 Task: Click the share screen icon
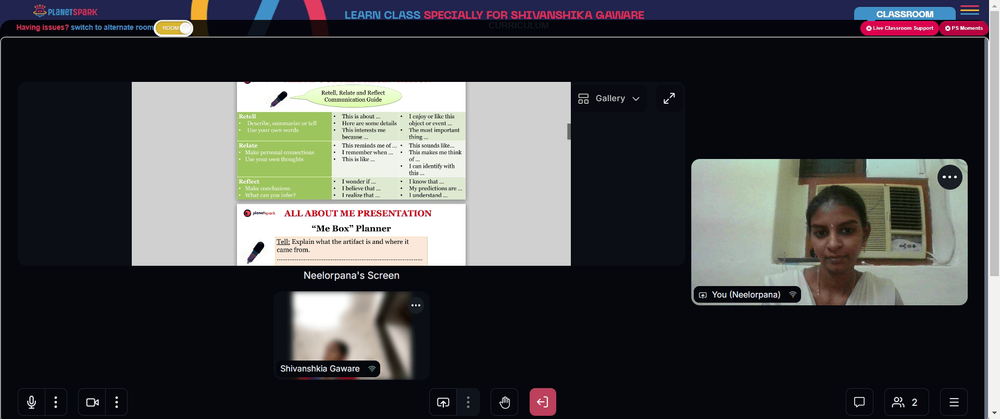point(443,402)
